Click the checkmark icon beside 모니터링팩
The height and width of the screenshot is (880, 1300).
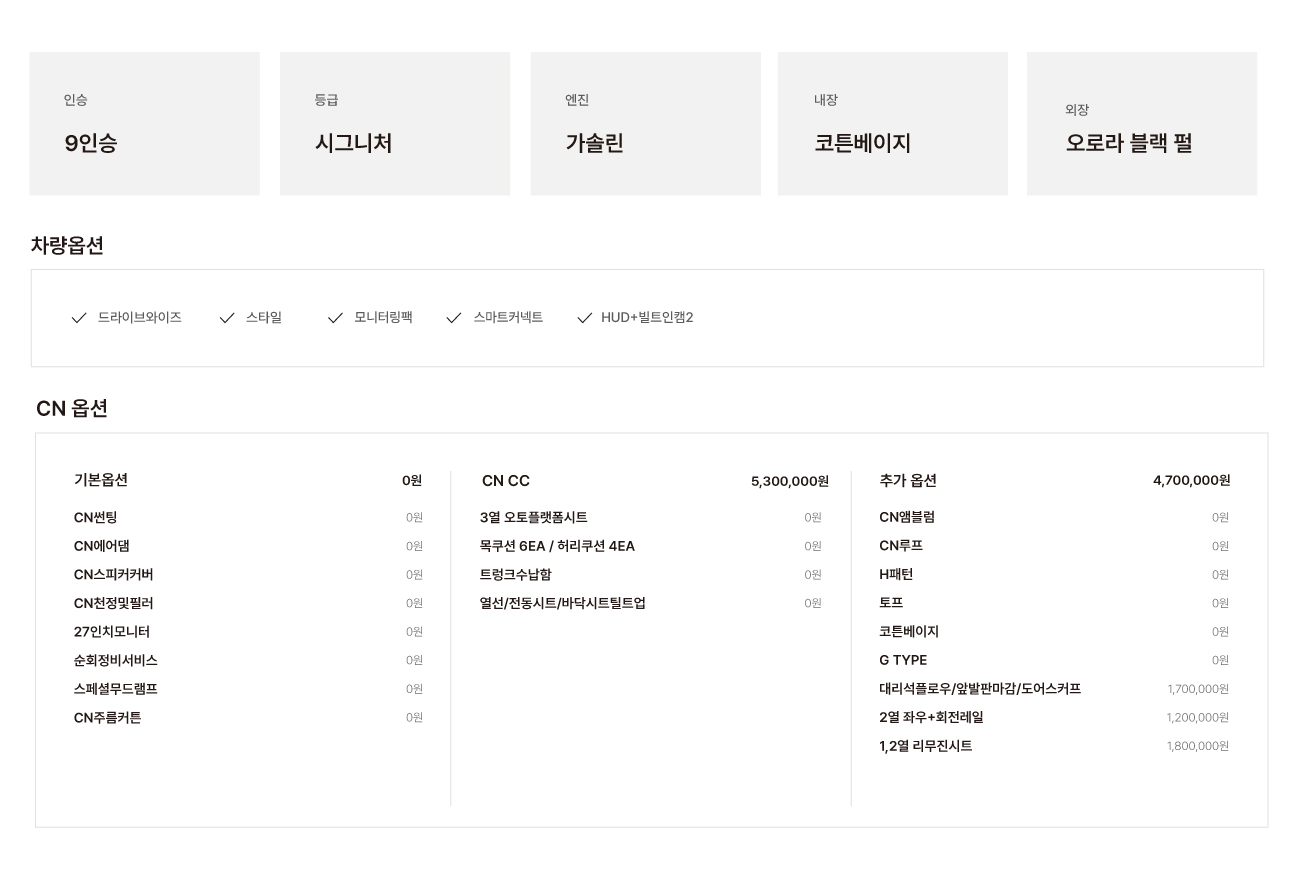(x=335, y=318)
